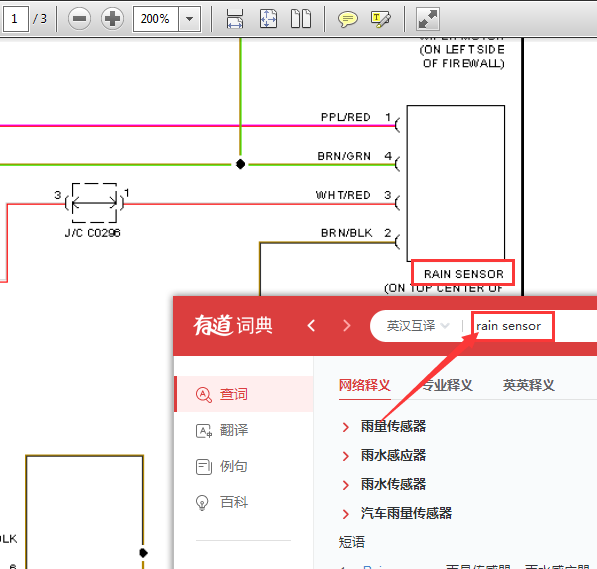Click the WHT/RED wire label
This screenshot has width=597, height=569.
click(x=343, y=195)
